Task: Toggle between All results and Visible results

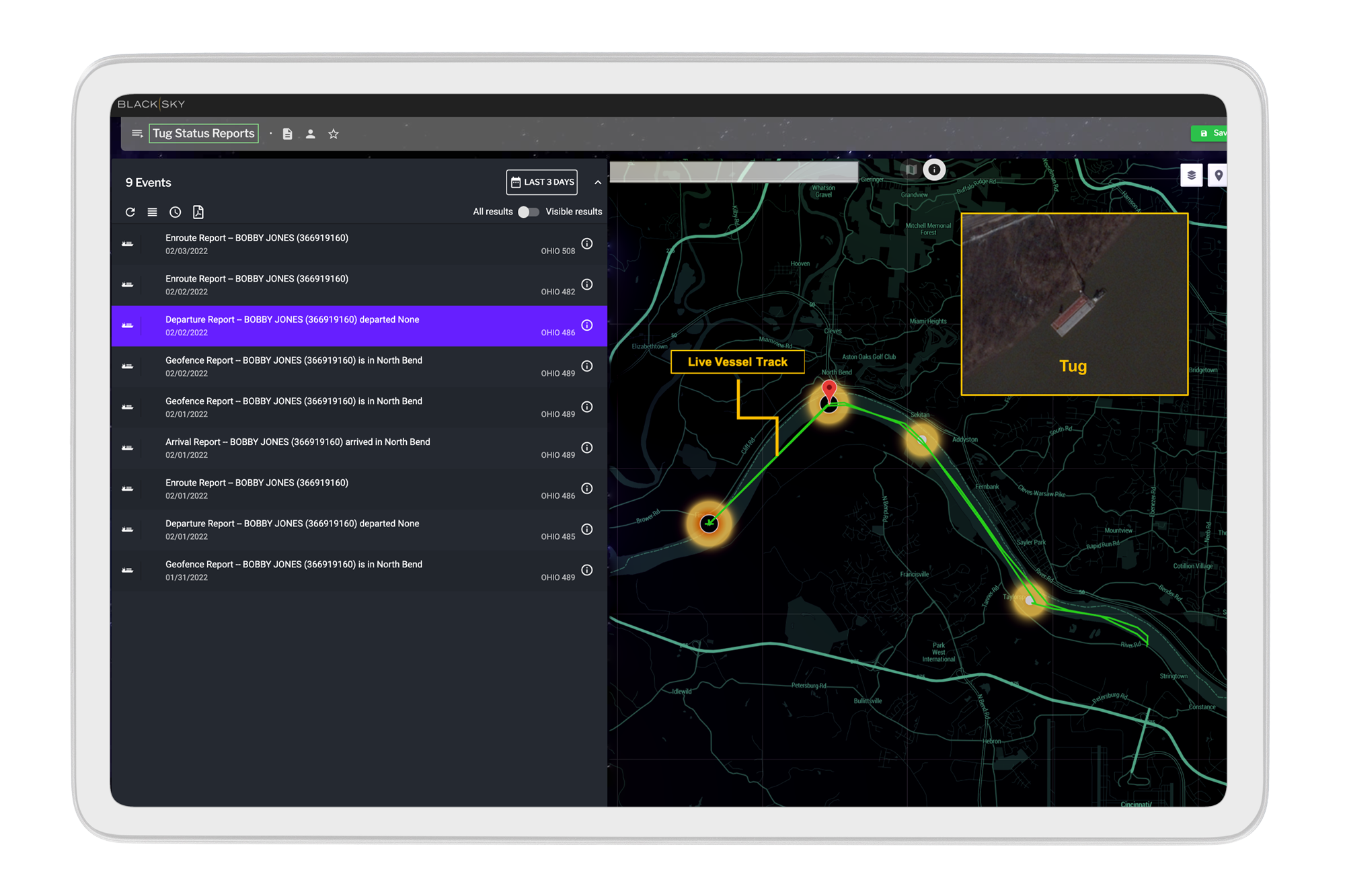Action: pos(528,212)
